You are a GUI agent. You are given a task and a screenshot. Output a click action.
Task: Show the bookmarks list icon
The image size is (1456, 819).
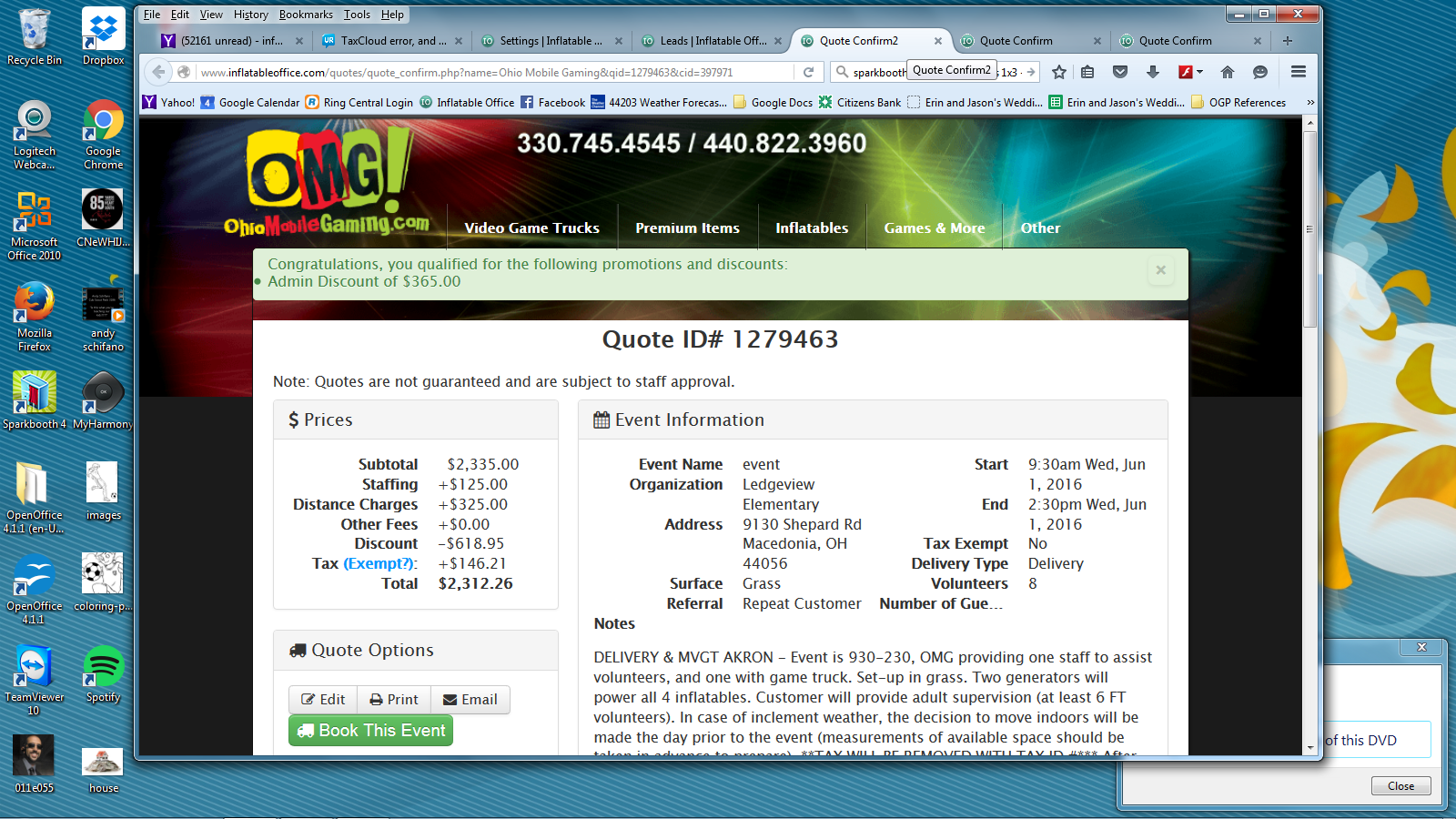point(1087,72)
